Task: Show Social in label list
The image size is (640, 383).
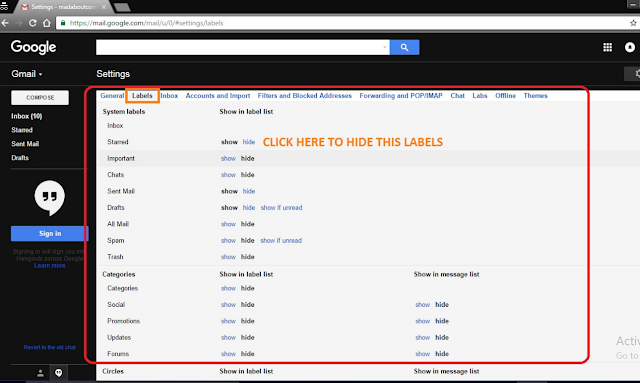Action: coord(228,305)
